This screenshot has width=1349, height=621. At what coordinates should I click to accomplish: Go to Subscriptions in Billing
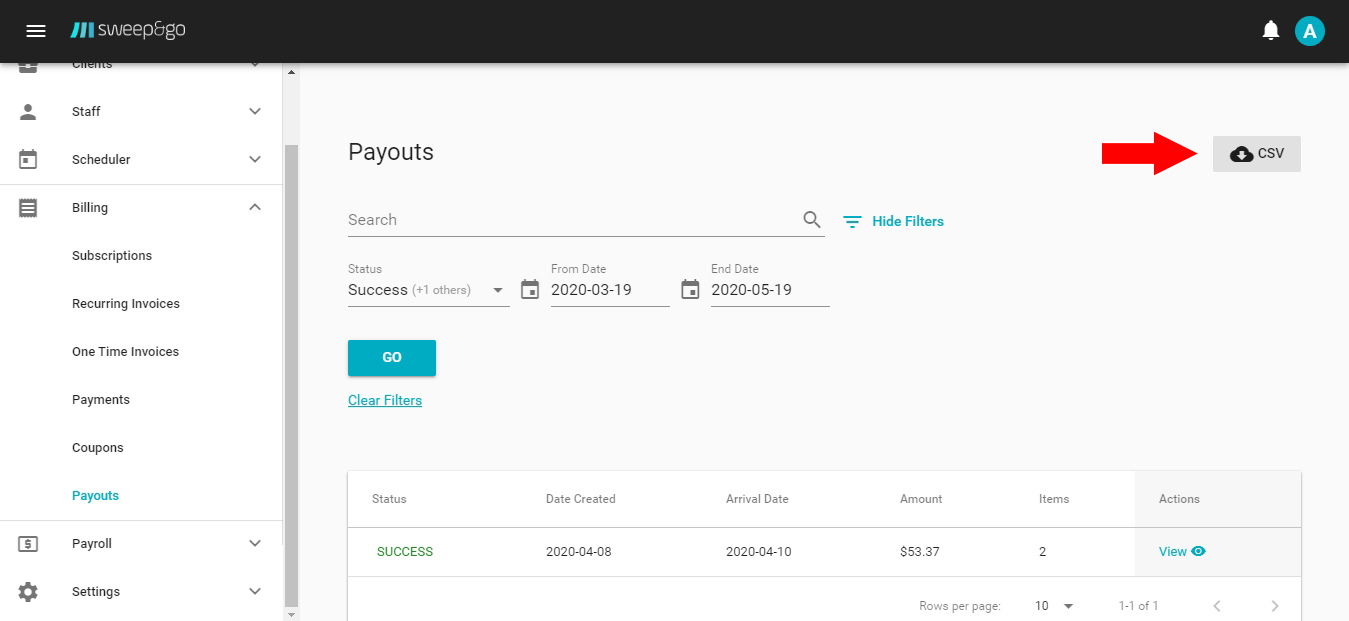(x=112, y=256)
